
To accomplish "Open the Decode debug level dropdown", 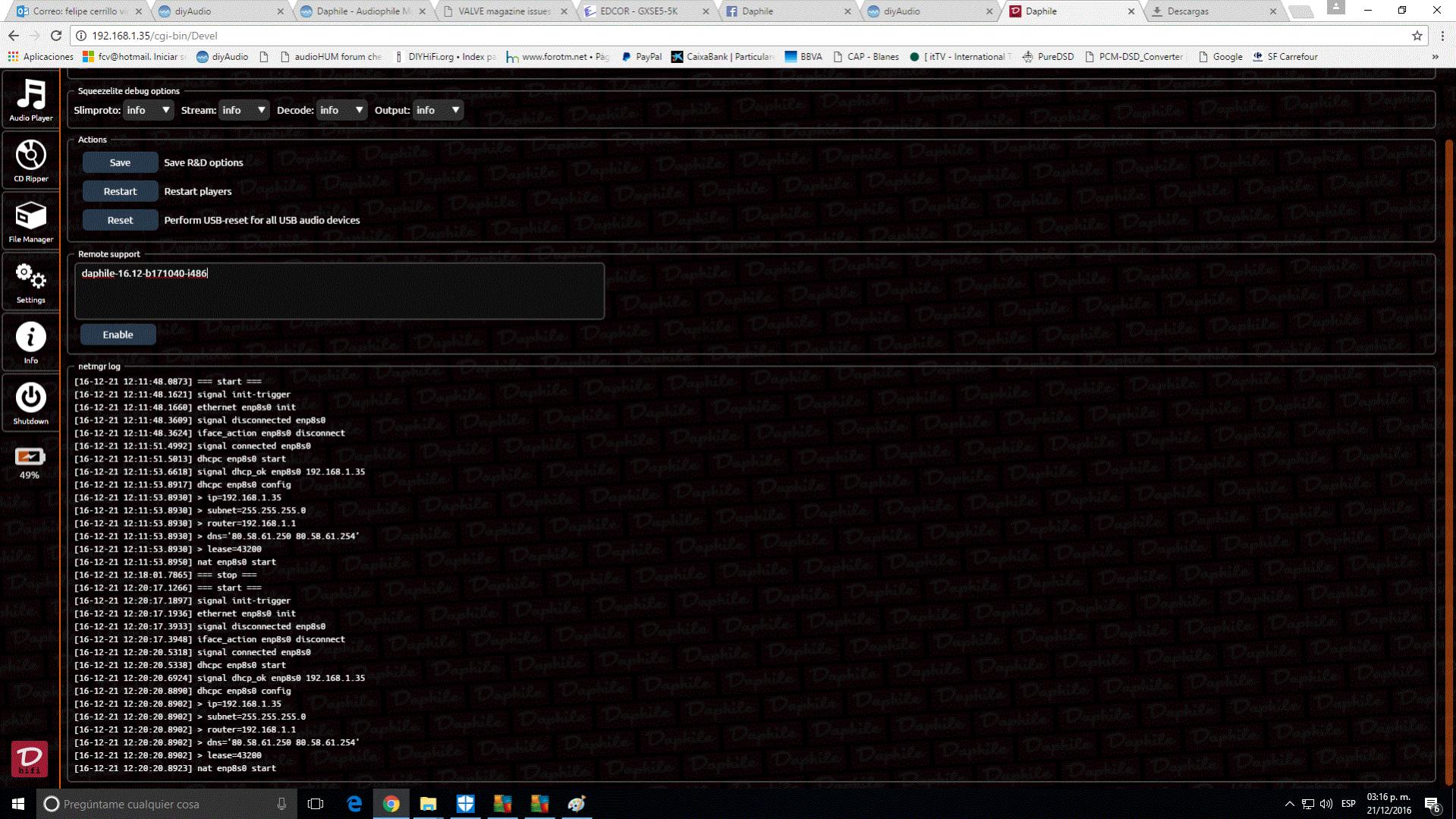I will (x=341, y=110).
